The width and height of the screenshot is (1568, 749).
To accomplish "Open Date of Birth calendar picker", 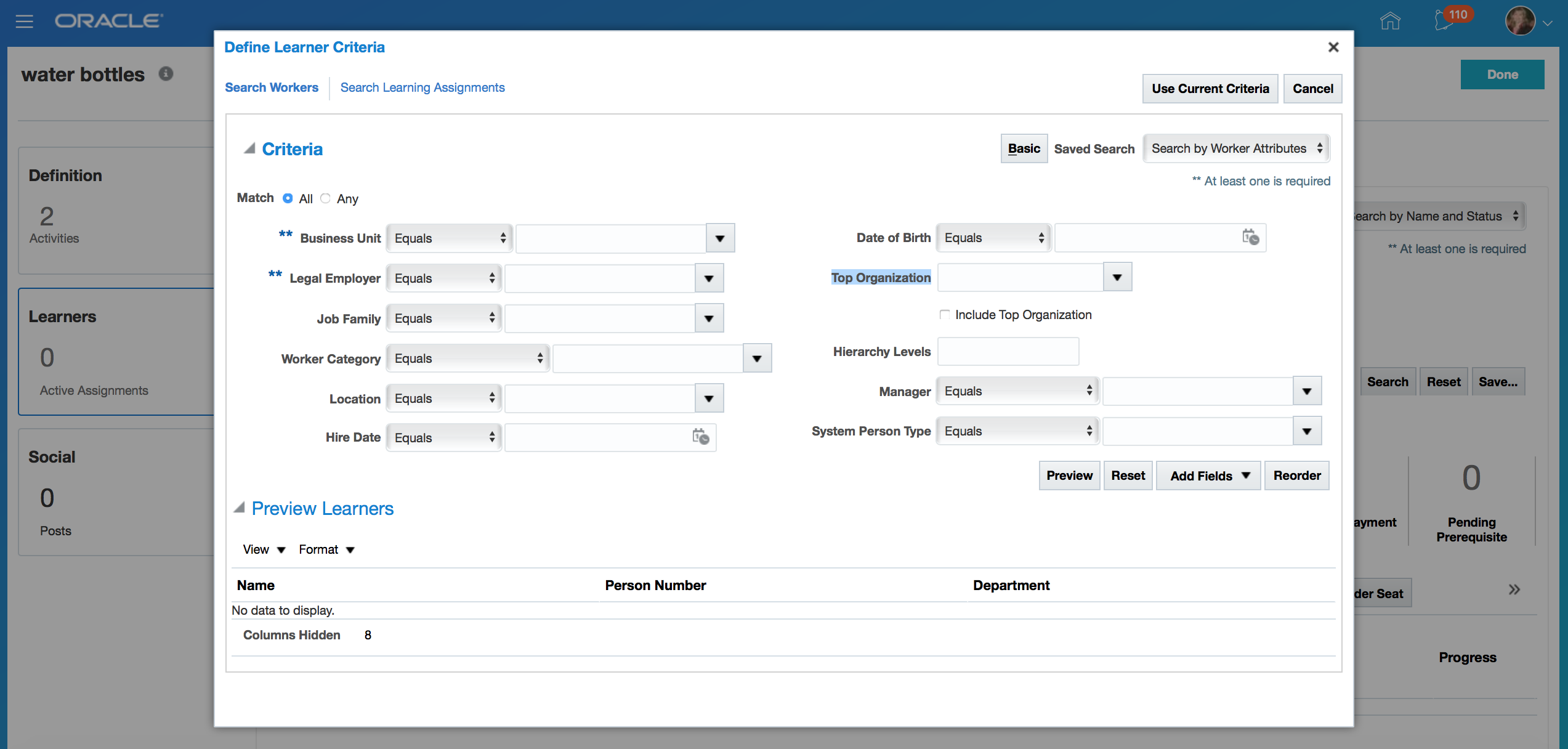I will tap(1250, 237).
